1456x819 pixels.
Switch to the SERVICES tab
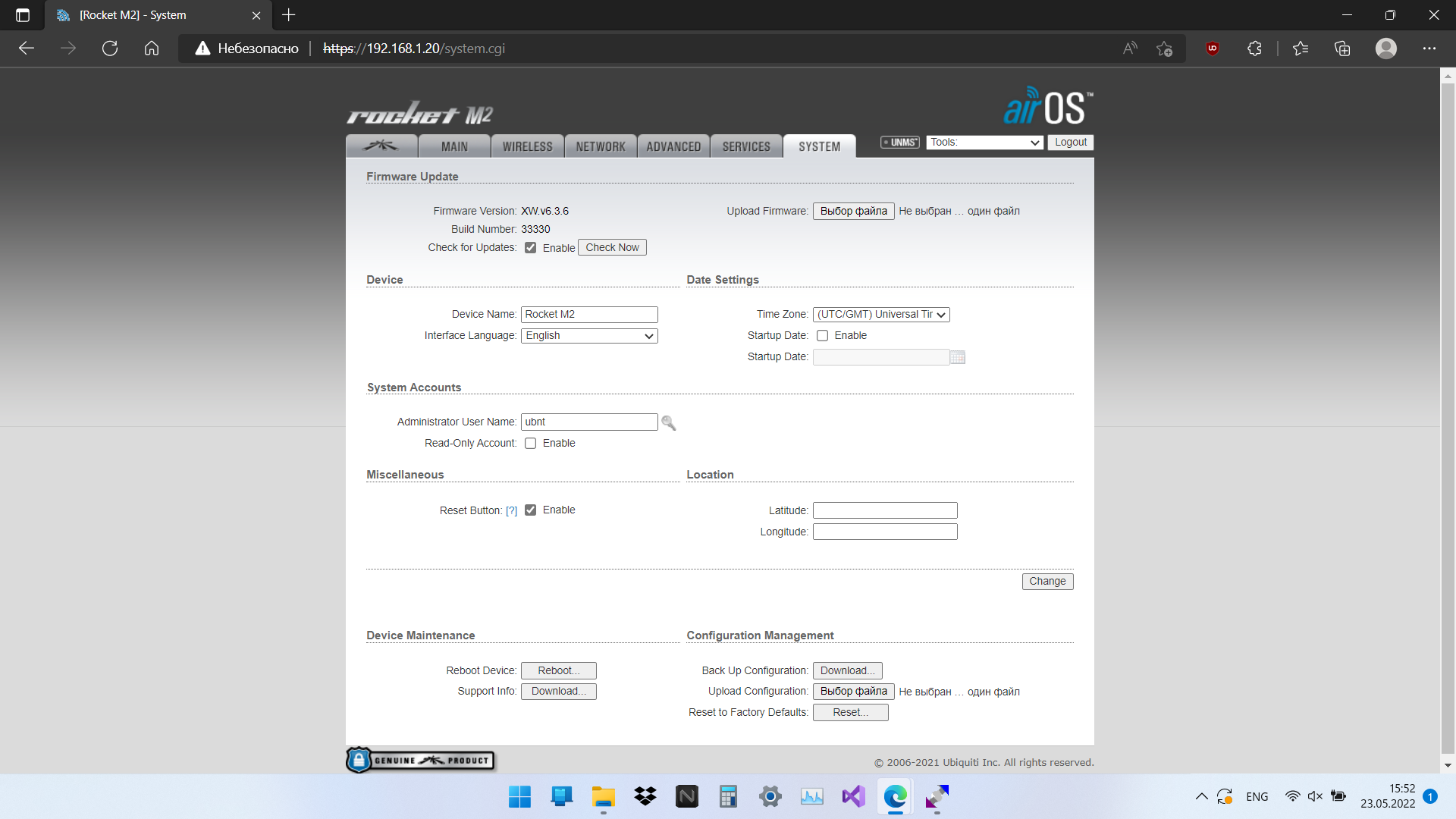[746, 146]
